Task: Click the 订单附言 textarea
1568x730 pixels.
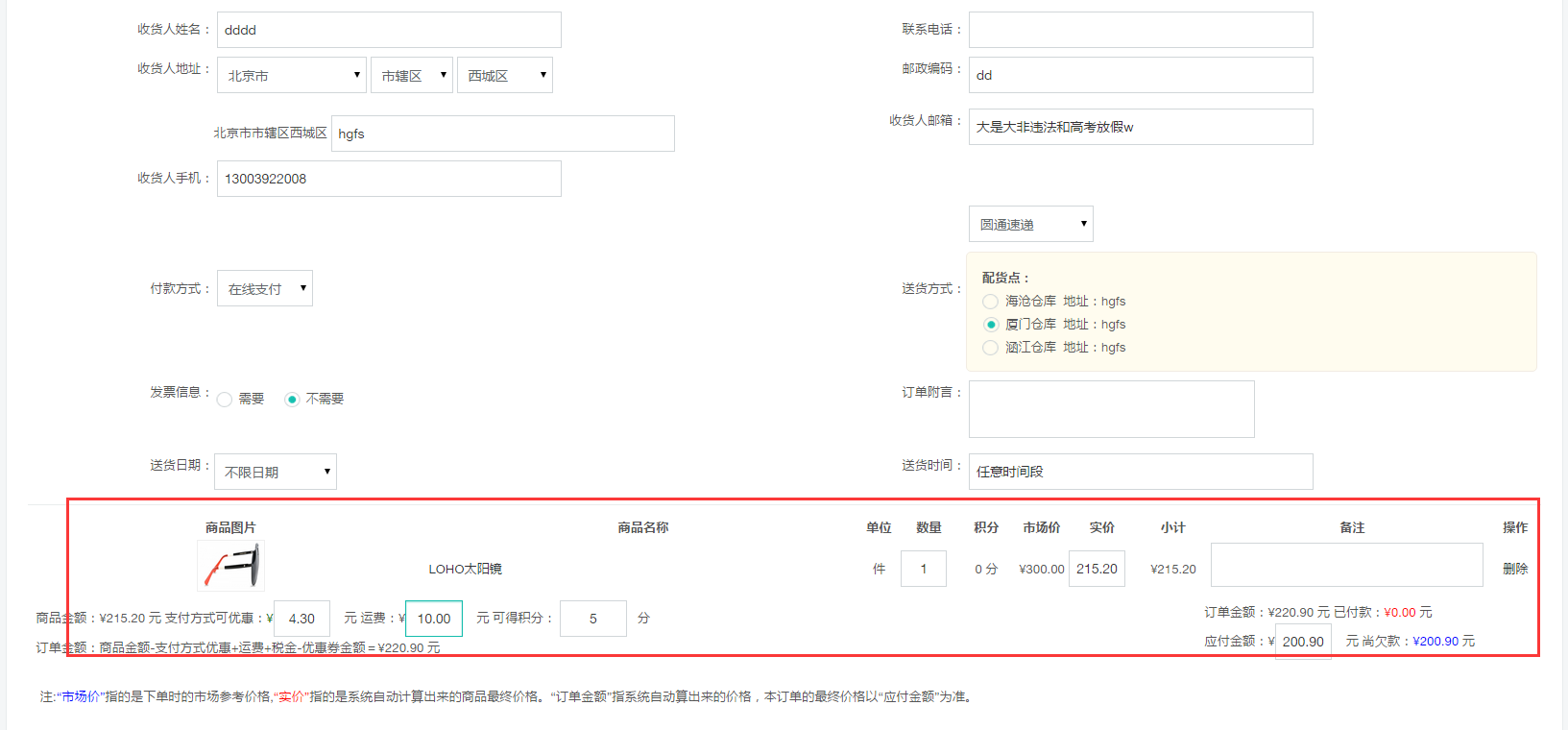Action: click(1111, 409)
